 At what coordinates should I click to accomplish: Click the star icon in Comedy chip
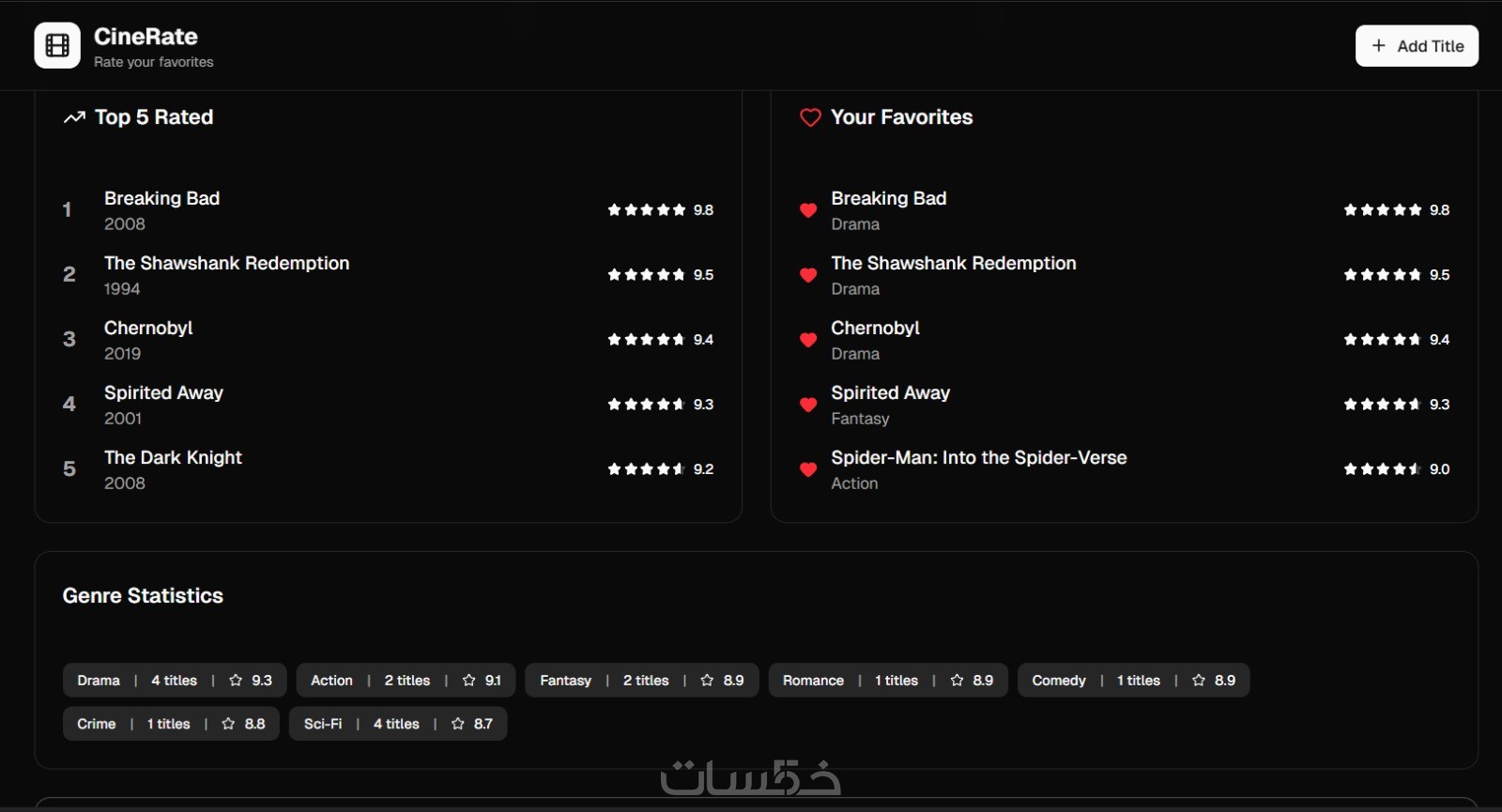coord(1199,681)
